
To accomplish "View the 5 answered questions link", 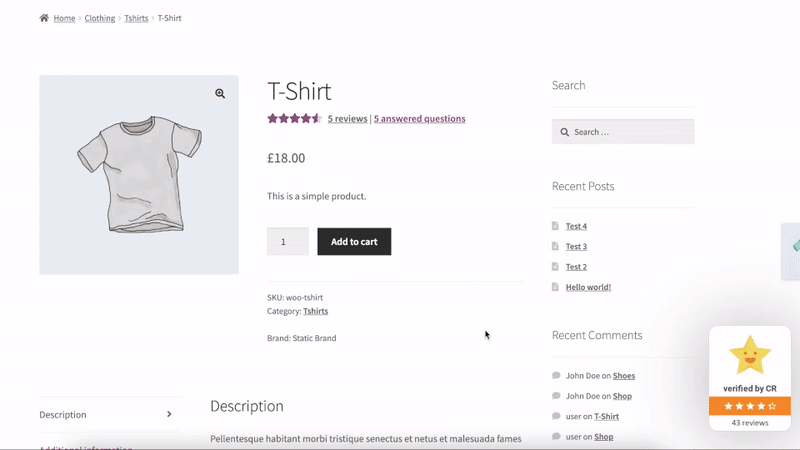I will point(419,118).
